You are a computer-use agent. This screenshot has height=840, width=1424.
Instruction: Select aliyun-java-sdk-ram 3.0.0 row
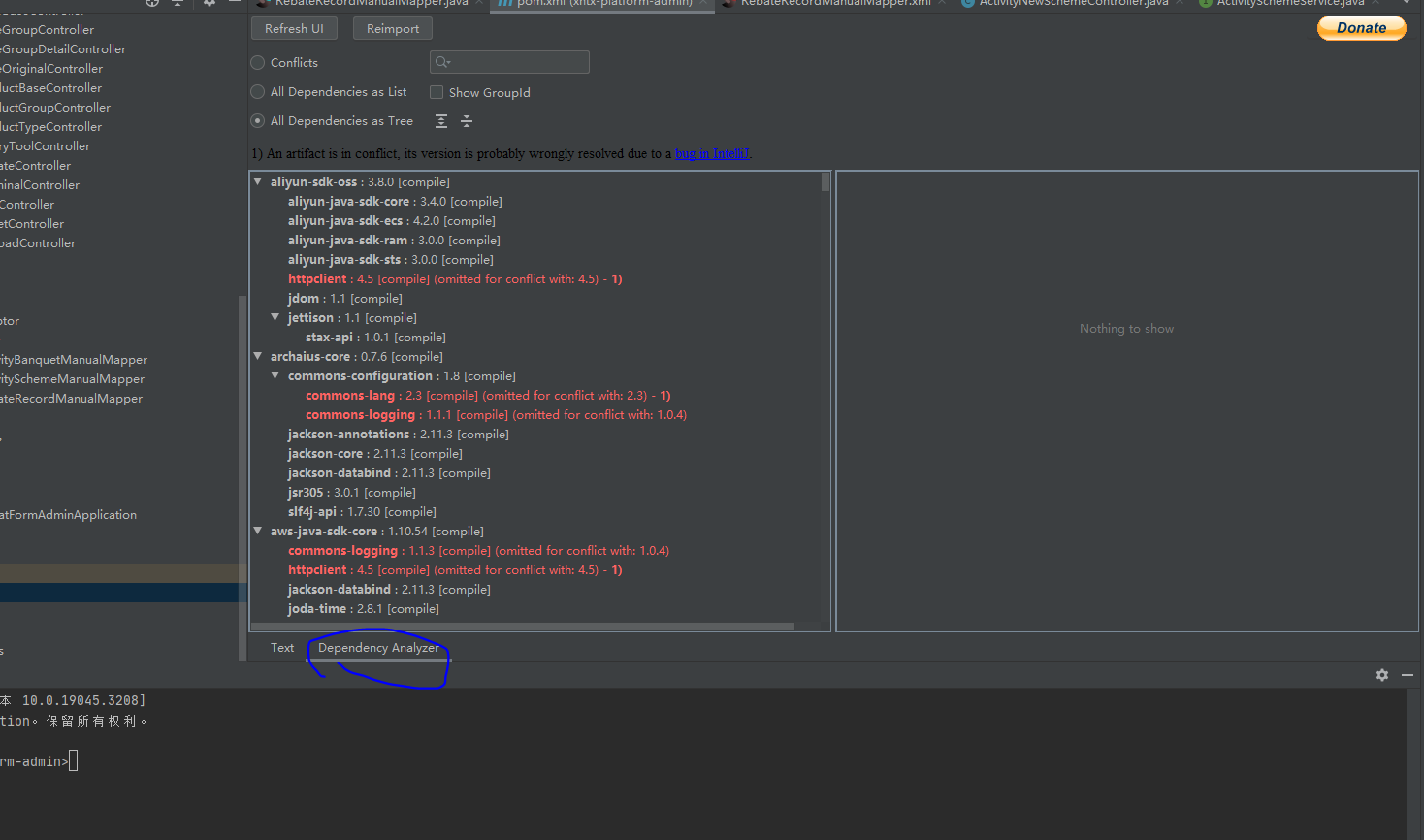394,240
